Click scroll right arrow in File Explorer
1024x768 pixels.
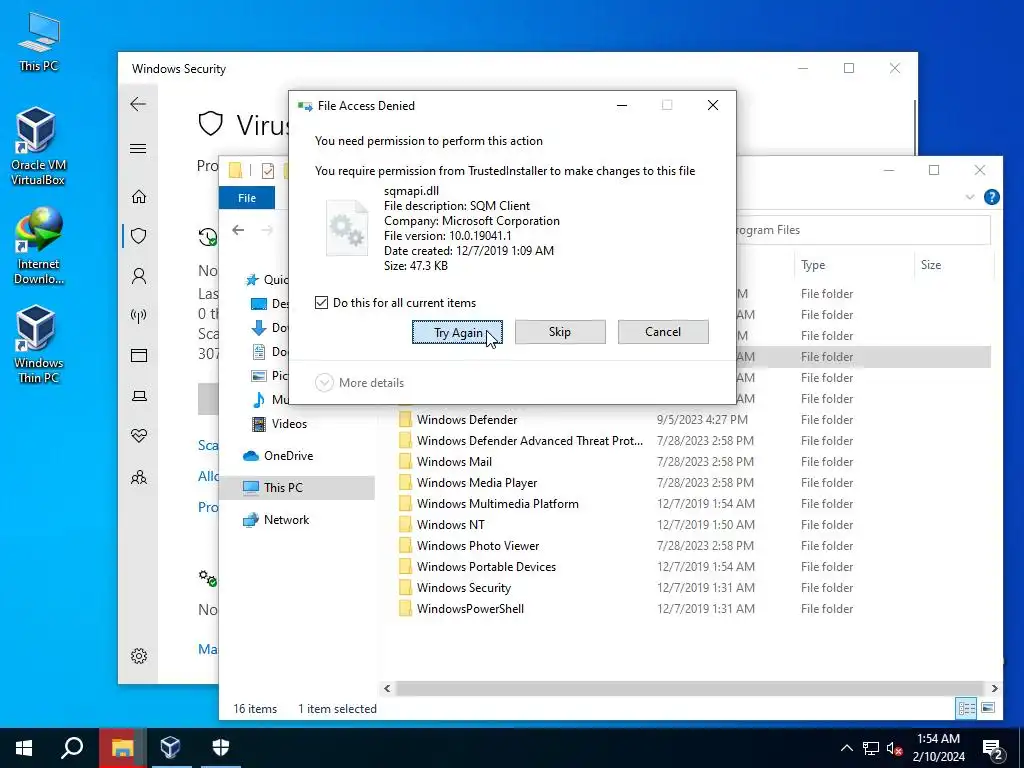(x=994, y=688)
